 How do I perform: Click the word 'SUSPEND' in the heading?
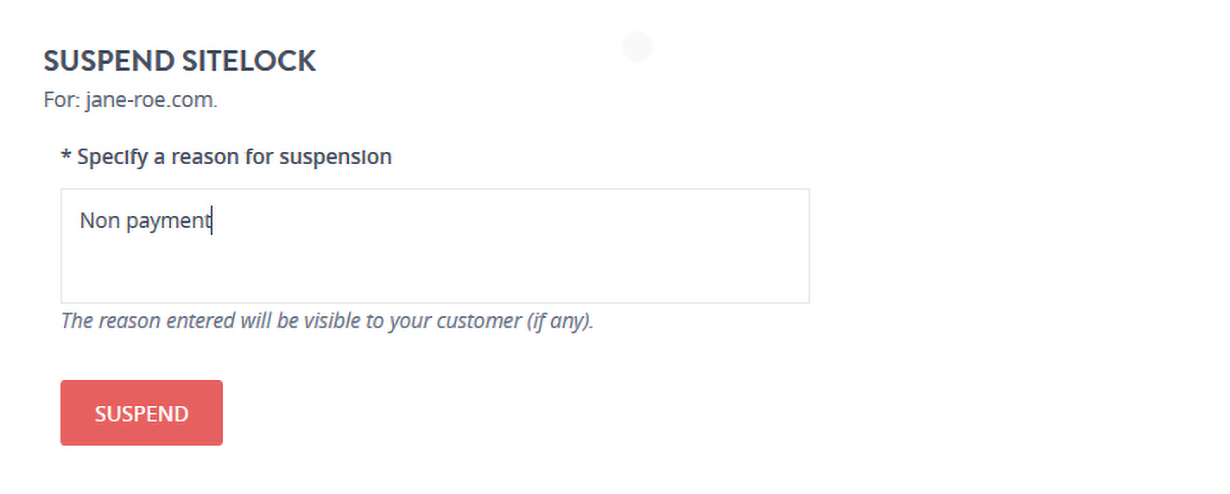[x=108, y=61]
